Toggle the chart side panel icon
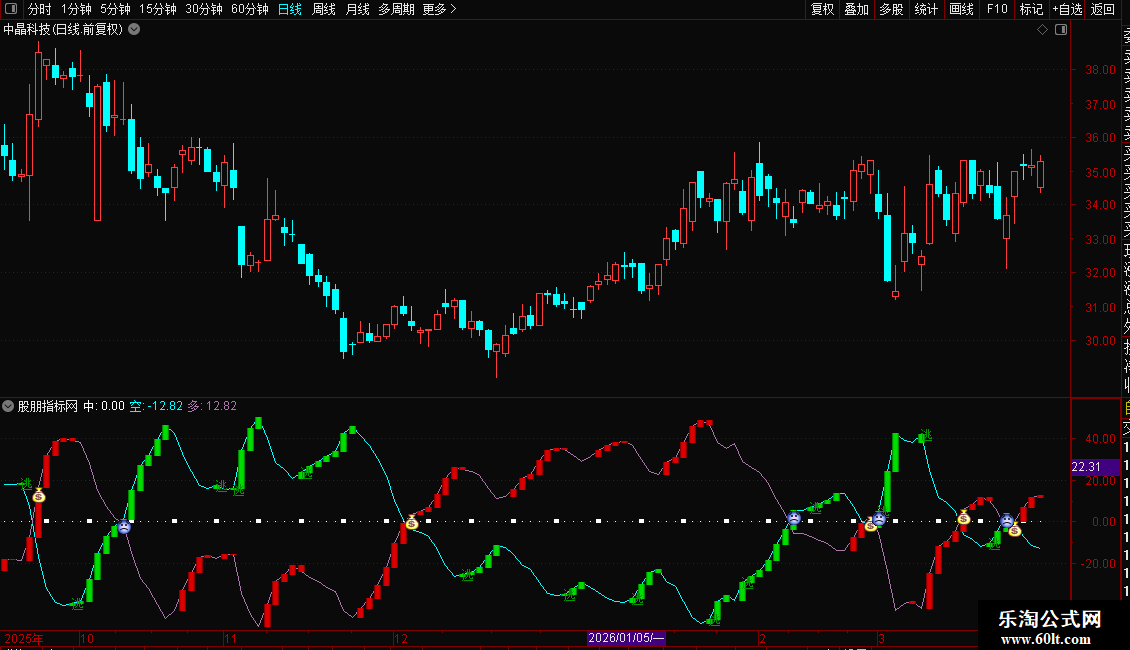1130x650 pixels. [x=1061, y=30]
